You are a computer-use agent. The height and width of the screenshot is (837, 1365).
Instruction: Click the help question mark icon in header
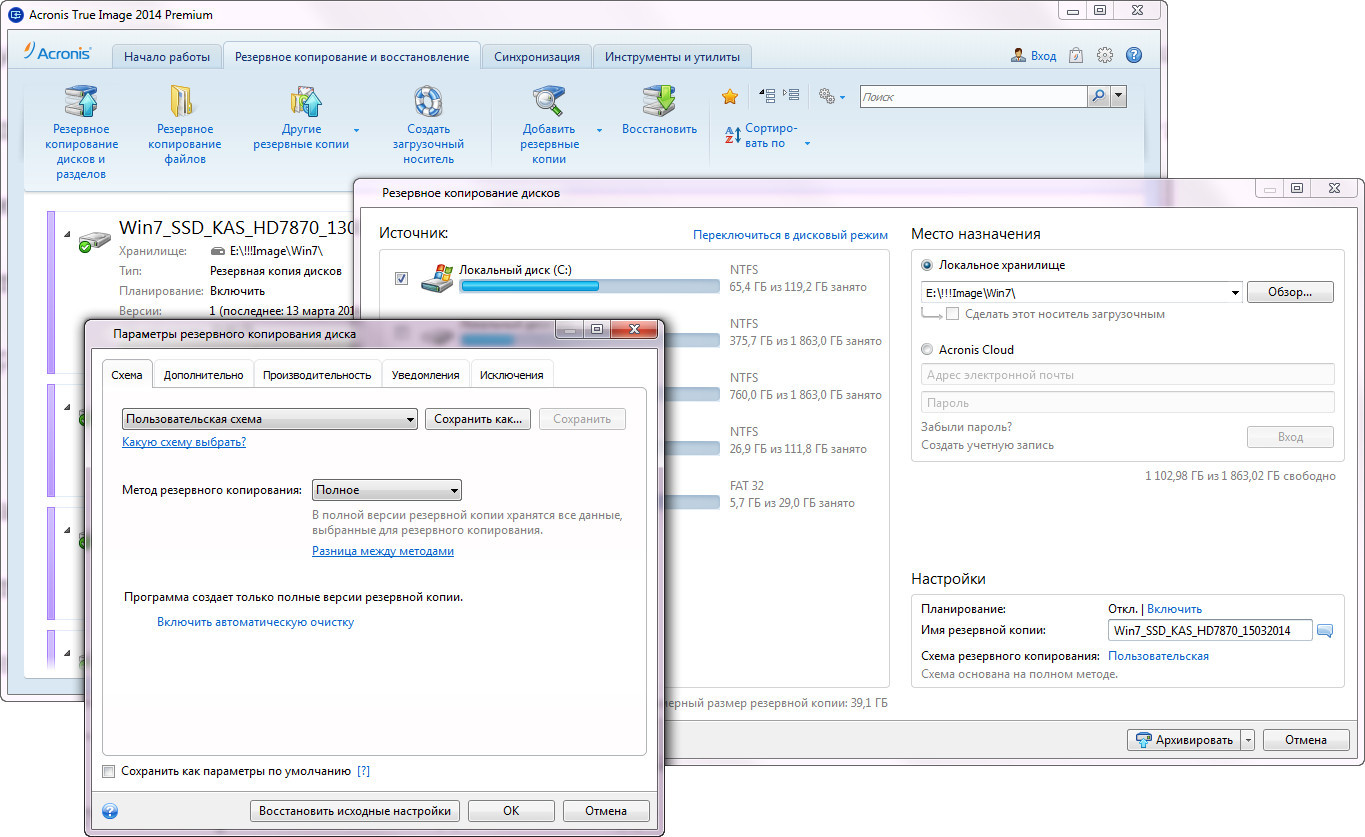pos(1134,56)
